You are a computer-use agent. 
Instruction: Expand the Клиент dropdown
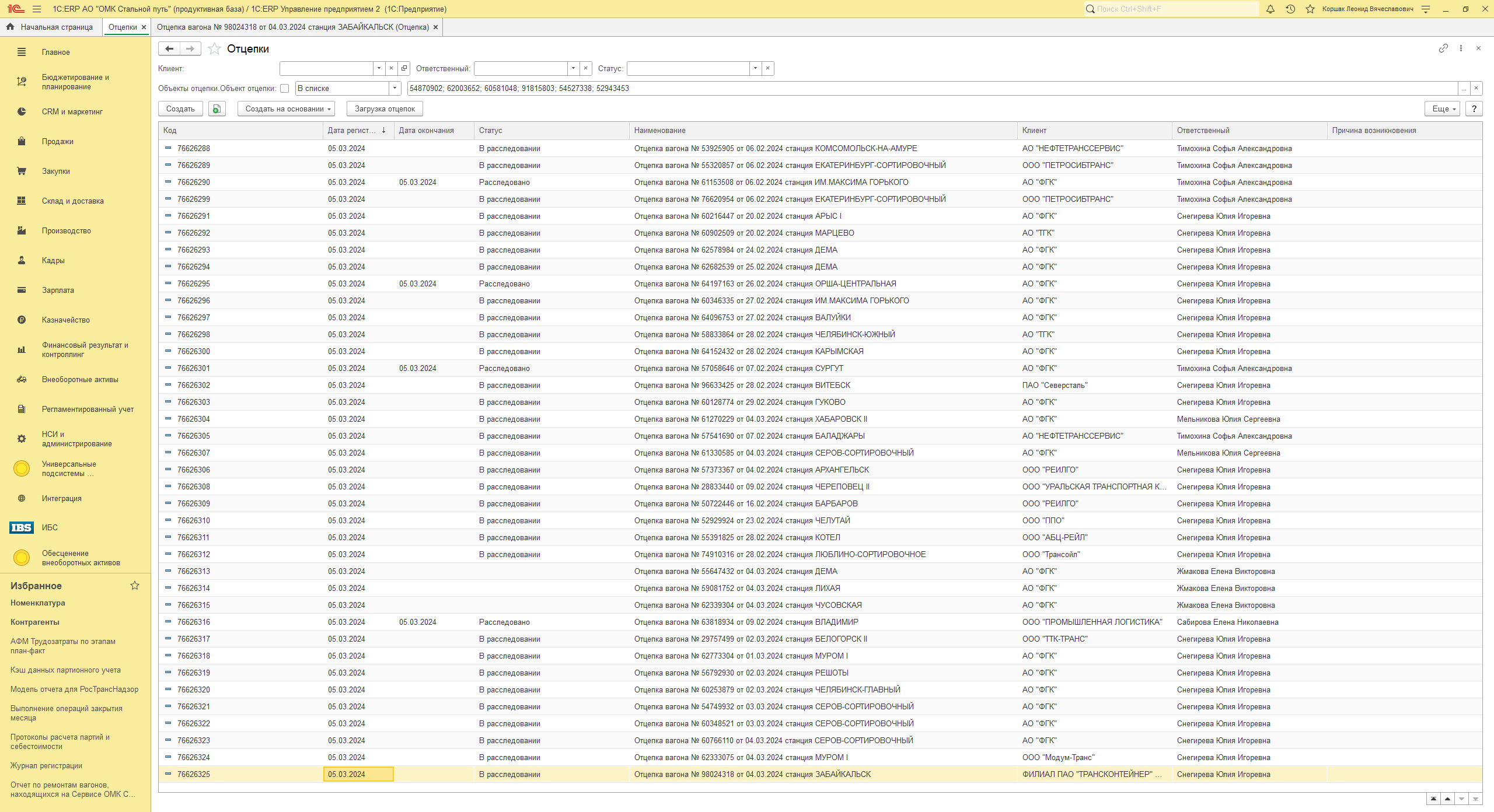click(x=379, y=68)
